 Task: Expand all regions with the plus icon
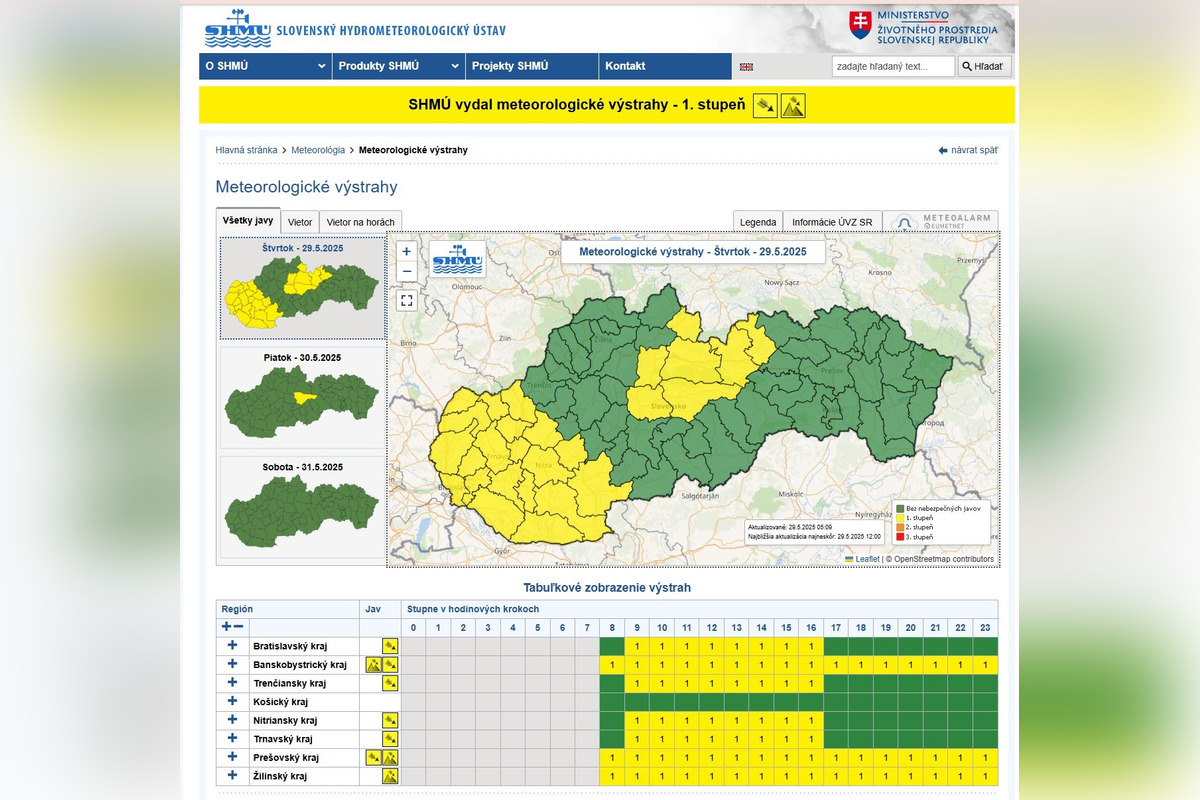click(226, 627)
